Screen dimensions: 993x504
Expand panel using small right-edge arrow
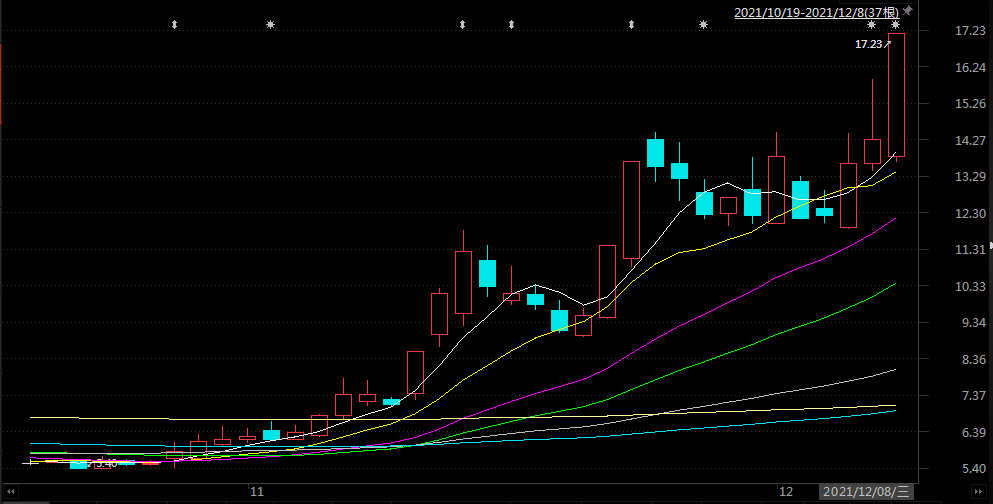click(x=990, y=245)
